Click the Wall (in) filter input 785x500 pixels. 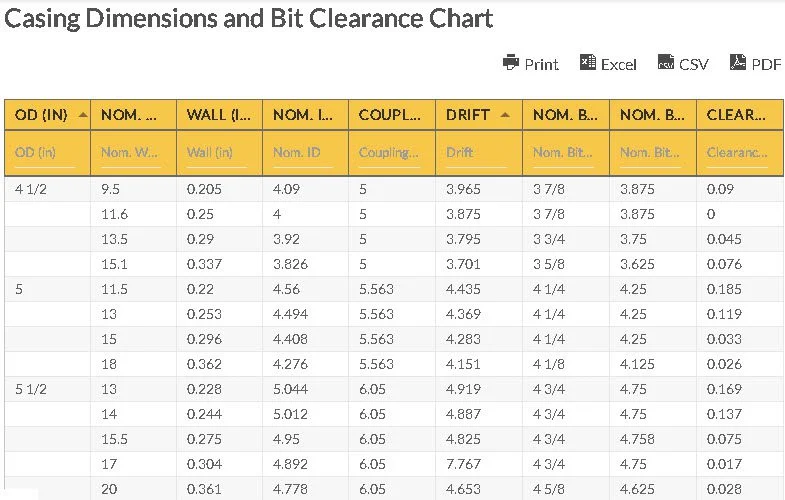point(219,153)
